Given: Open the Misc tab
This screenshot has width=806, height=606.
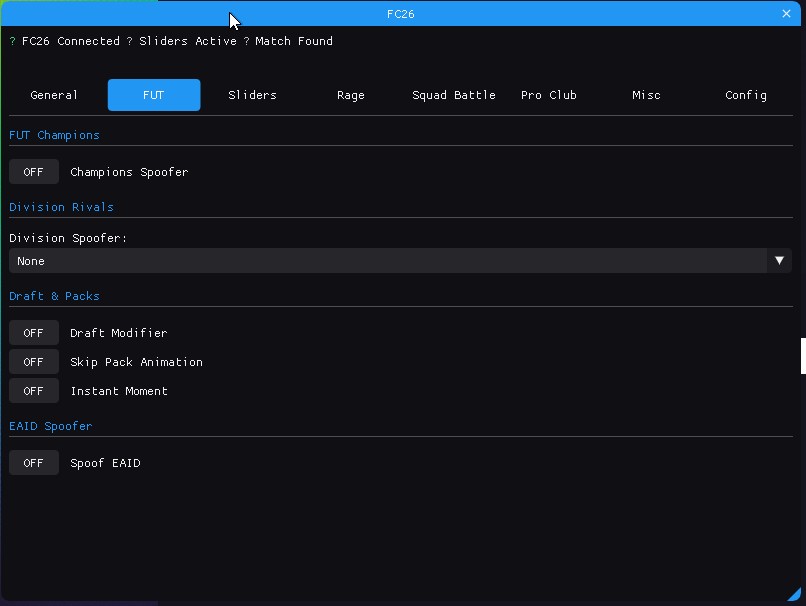Looking at the screenshot, I should [646, 95].
